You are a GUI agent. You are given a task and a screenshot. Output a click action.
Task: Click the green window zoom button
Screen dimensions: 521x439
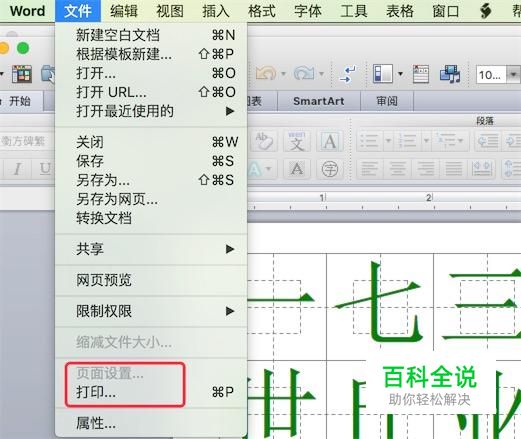tap(23, 48)
